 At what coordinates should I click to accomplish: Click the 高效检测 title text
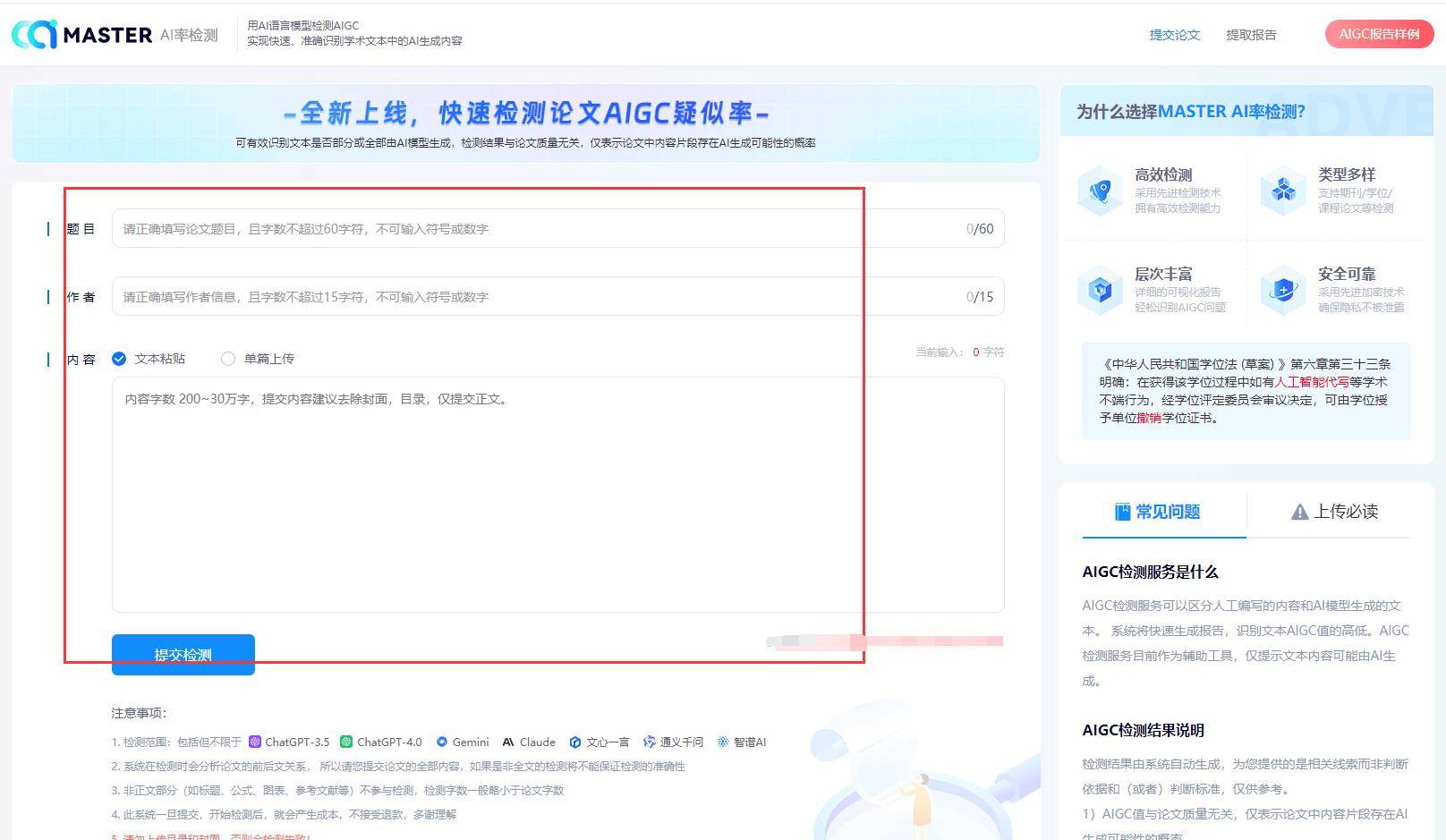[x=1163, y=174]
